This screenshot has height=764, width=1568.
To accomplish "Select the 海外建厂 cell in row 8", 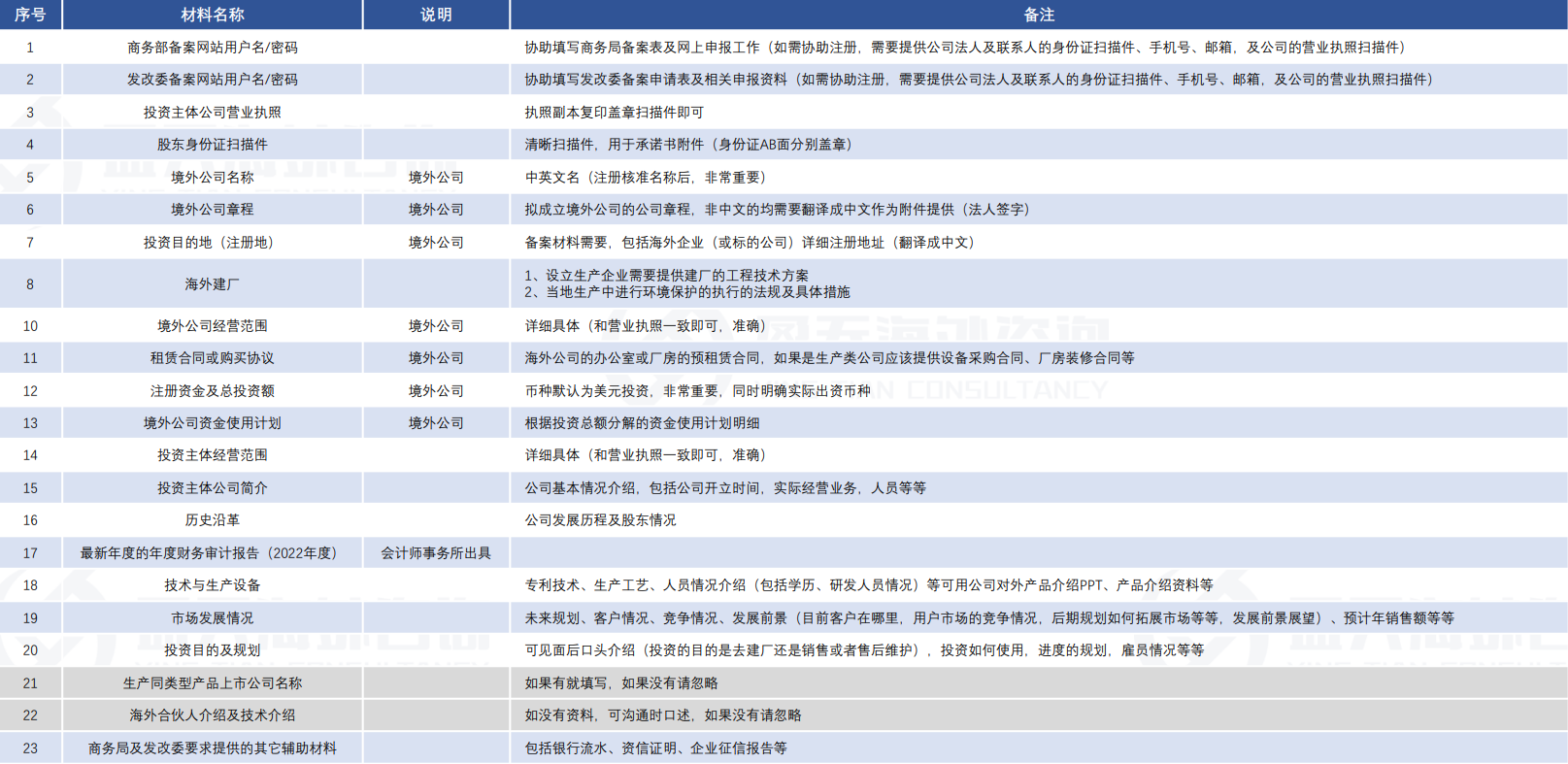I will [213, 284].
